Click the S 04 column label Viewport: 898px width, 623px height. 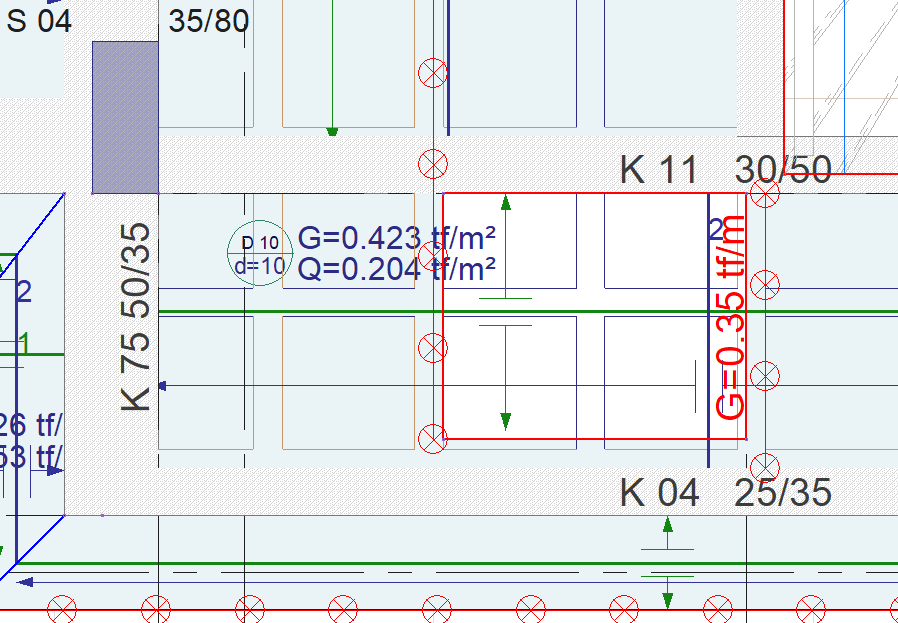[x=39, y=20]
